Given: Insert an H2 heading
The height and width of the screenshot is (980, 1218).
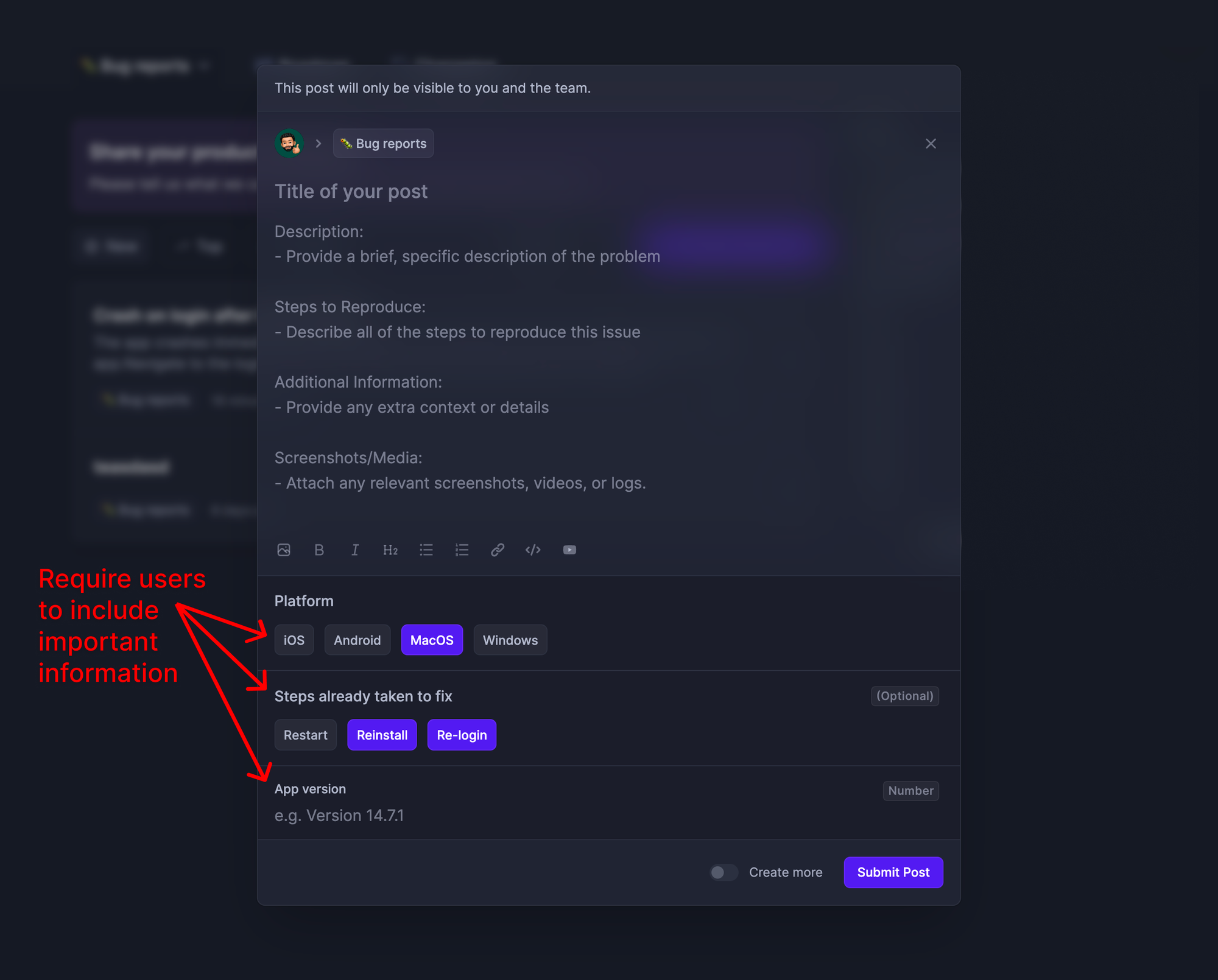Looking at the screenshot, I should (x=390, y=550).
